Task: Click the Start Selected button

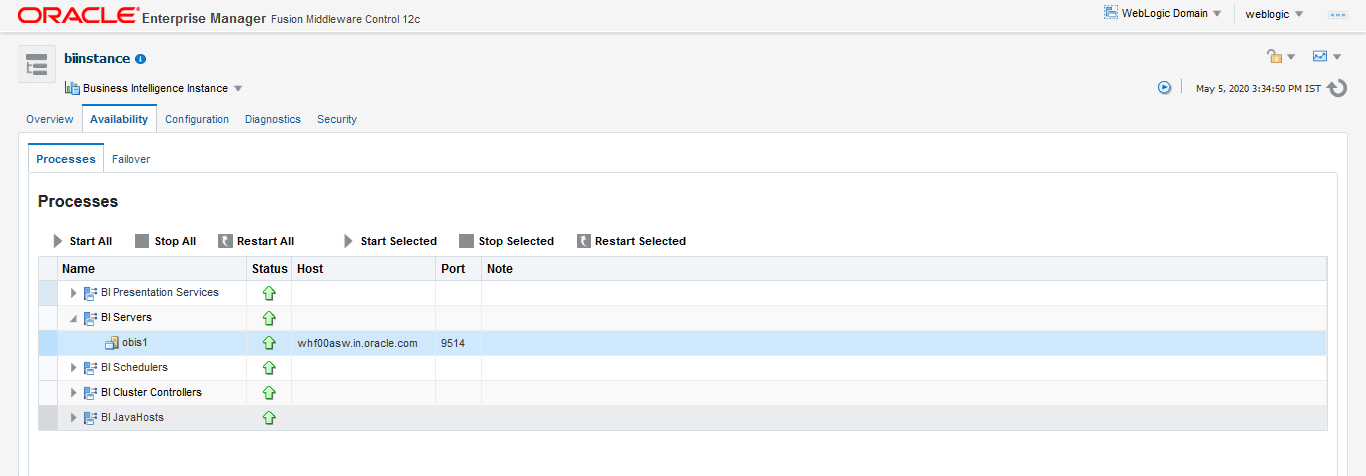Action: coord(390,241)
